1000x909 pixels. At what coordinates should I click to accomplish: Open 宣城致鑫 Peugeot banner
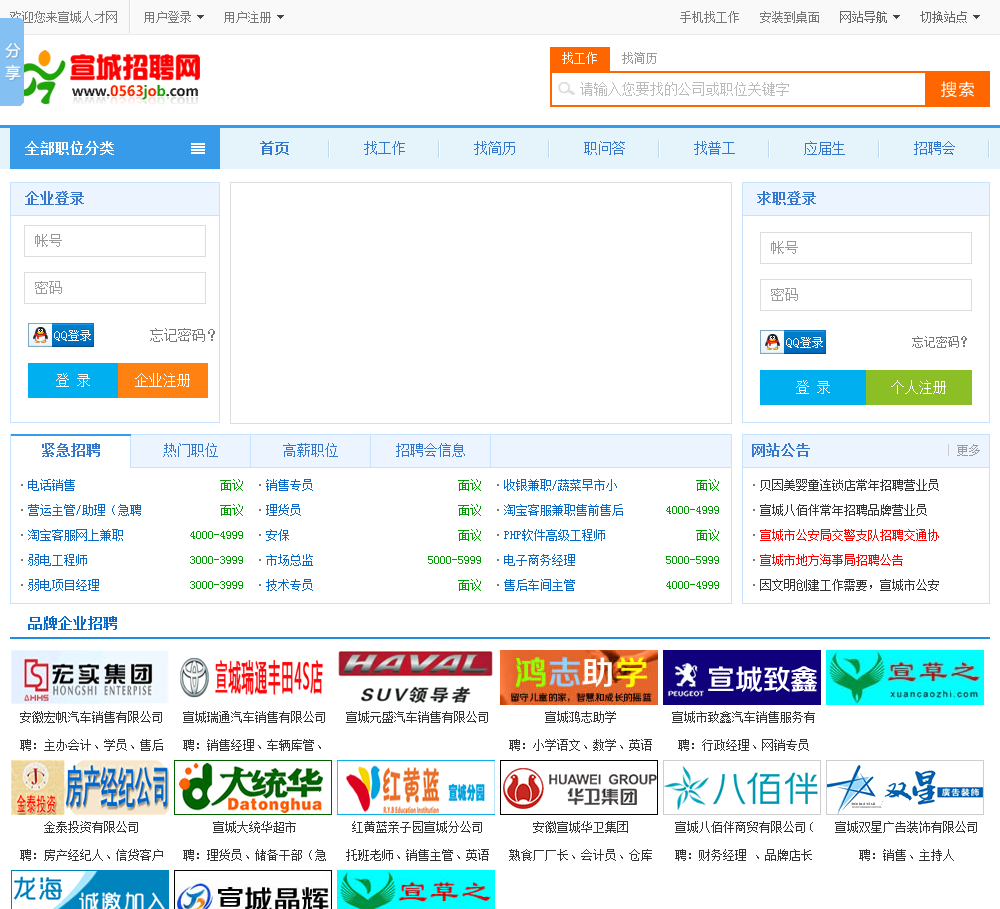point(742,677)
